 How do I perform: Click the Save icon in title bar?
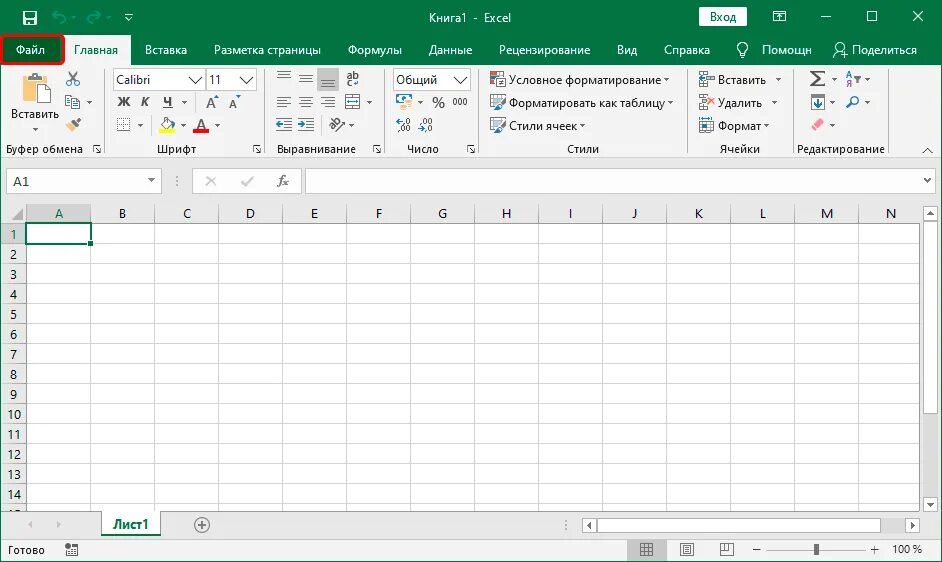[x=29, y=18]
